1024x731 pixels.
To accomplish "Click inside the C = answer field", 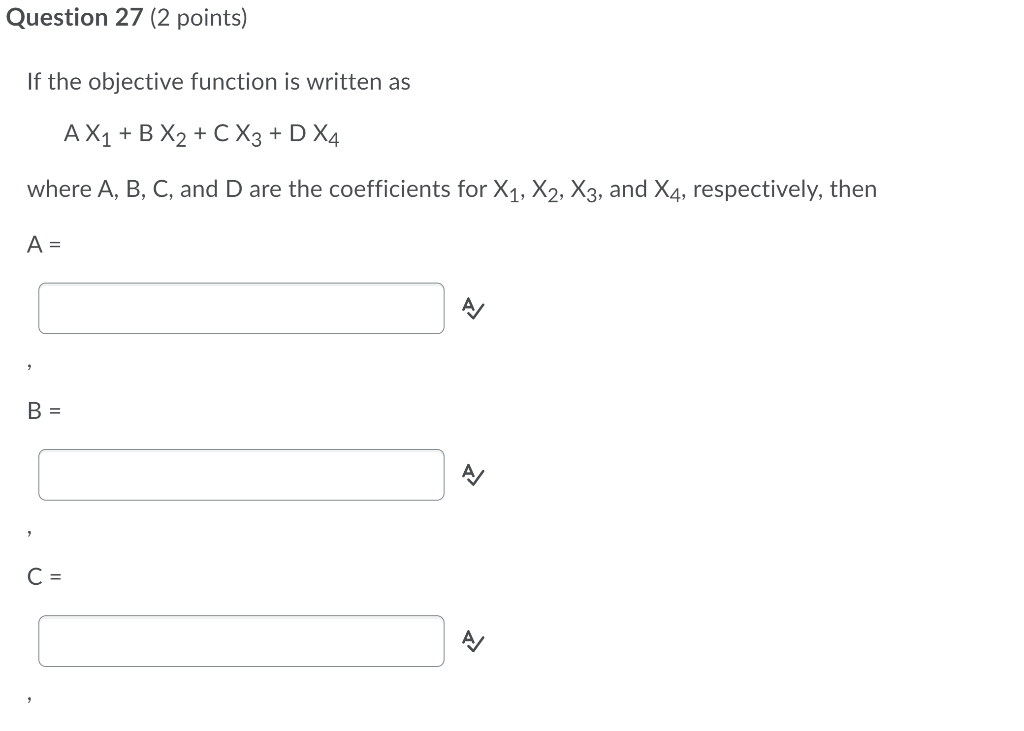I will click(240, 641).
